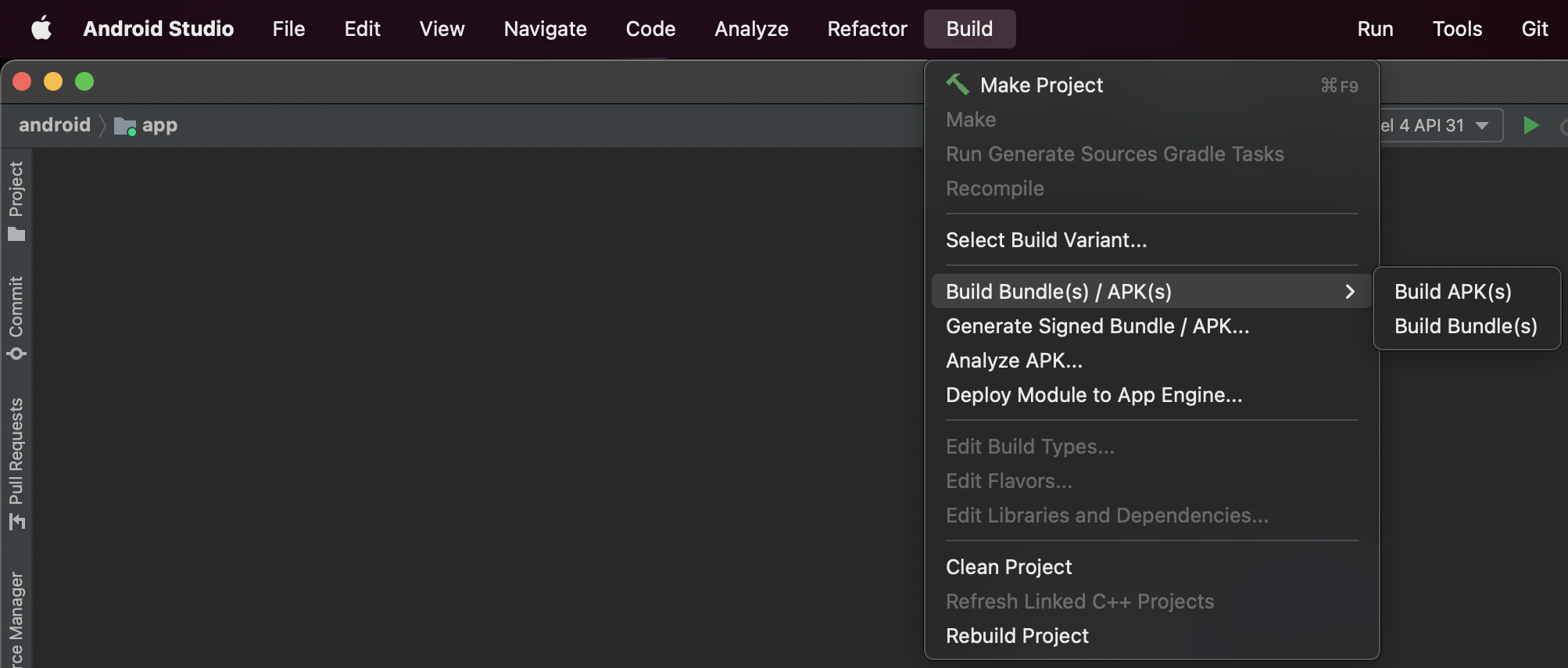The width and height of the screenshot is (1568, 668).
Task: Open the Navigate menu
Action: (x=546, y=29)
